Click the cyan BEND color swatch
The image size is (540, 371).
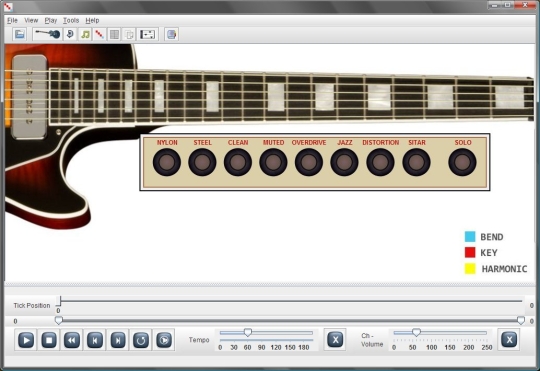coord(470,237)
